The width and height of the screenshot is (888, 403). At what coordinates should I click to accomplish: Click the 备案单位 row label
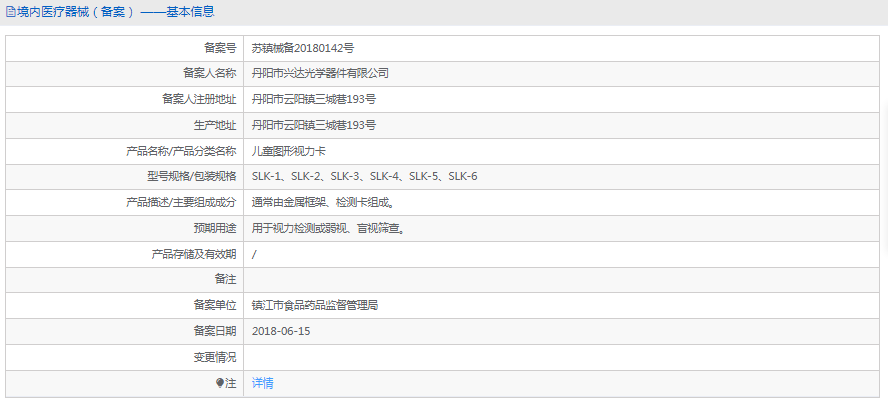click(215, 306)
